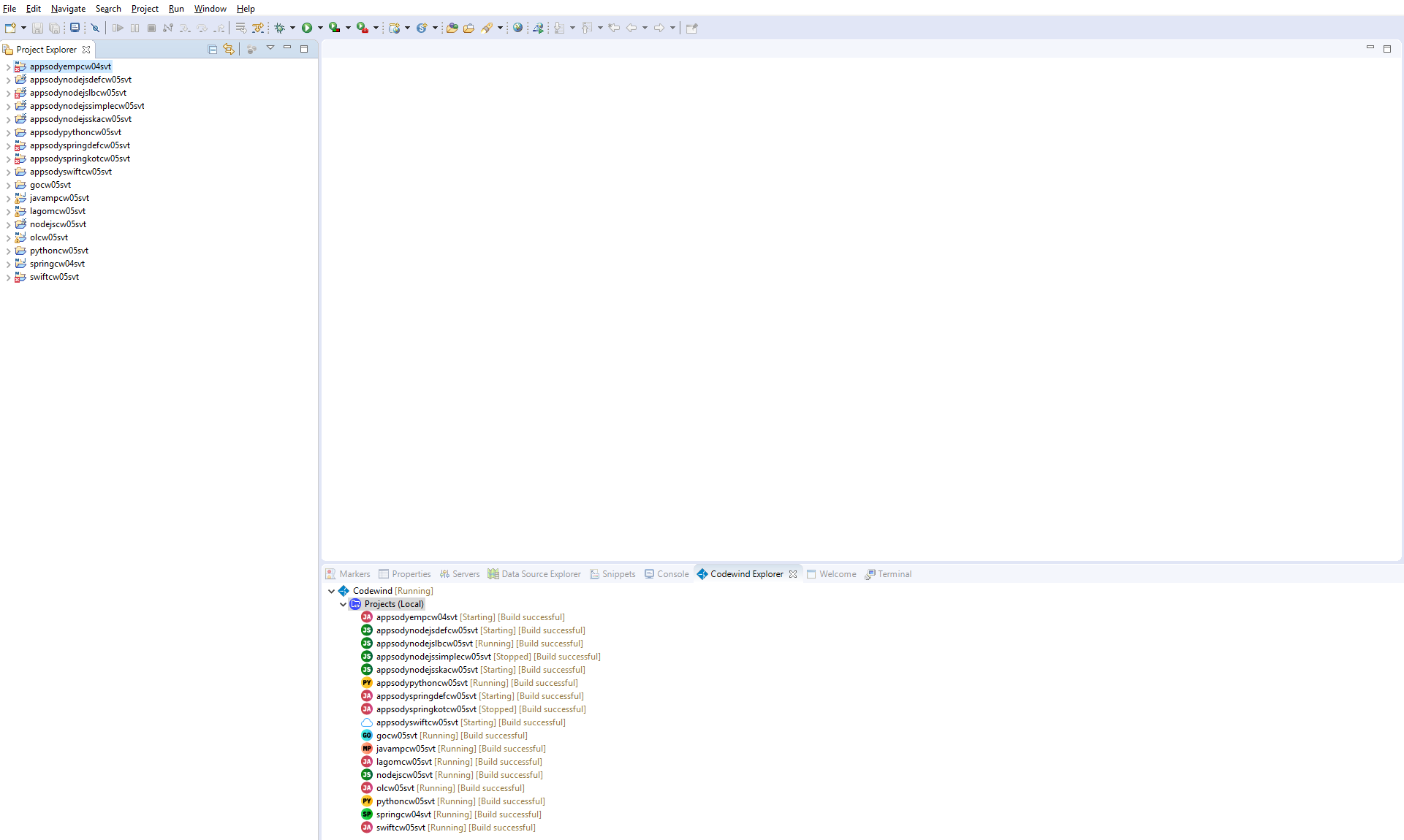Toggle the Pause (suspend) control in toolbar
Image resolution: width=1404 pixels, height=840 pixels.
[x=134, y=28]
